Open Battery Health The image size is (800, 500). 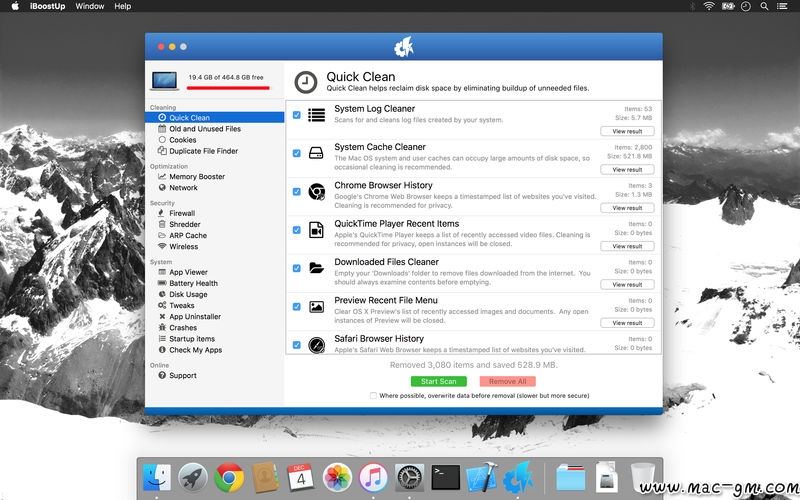(x=188, y=283)
